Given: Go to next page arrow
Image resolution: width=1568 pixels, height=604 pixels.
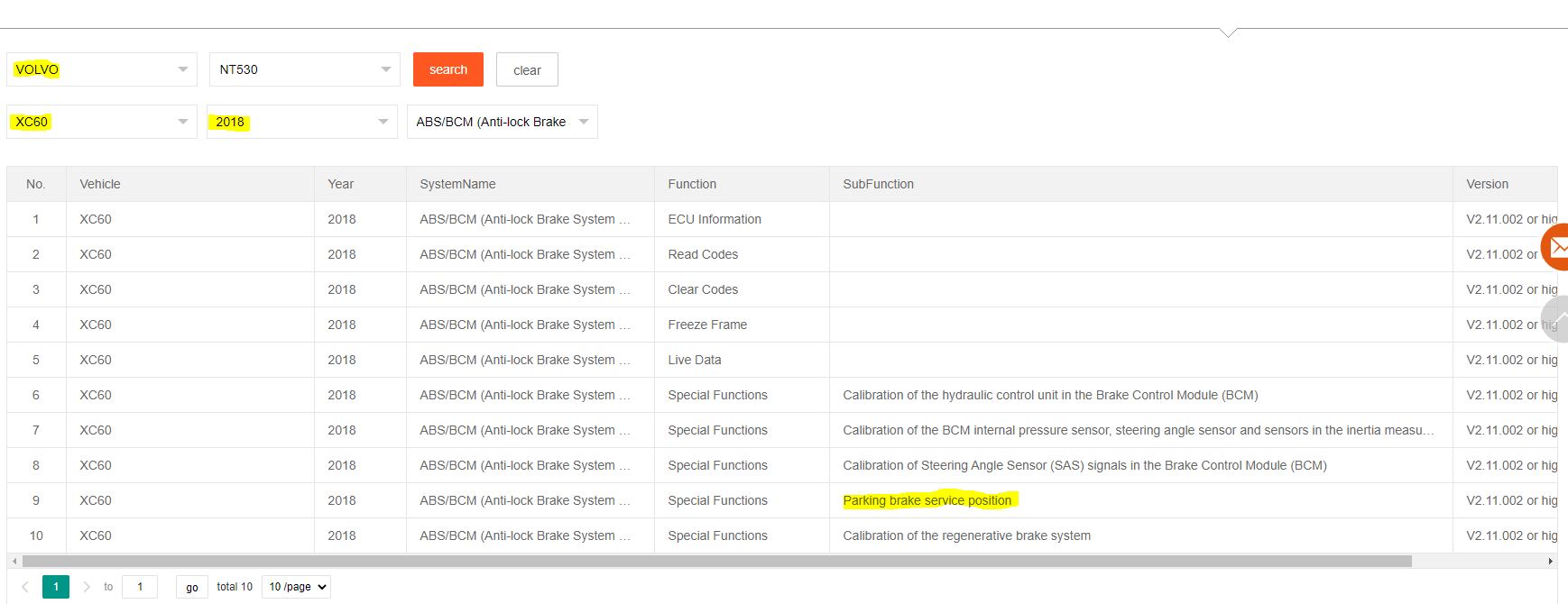Looking at the screenshot, I should click(87, 587).
